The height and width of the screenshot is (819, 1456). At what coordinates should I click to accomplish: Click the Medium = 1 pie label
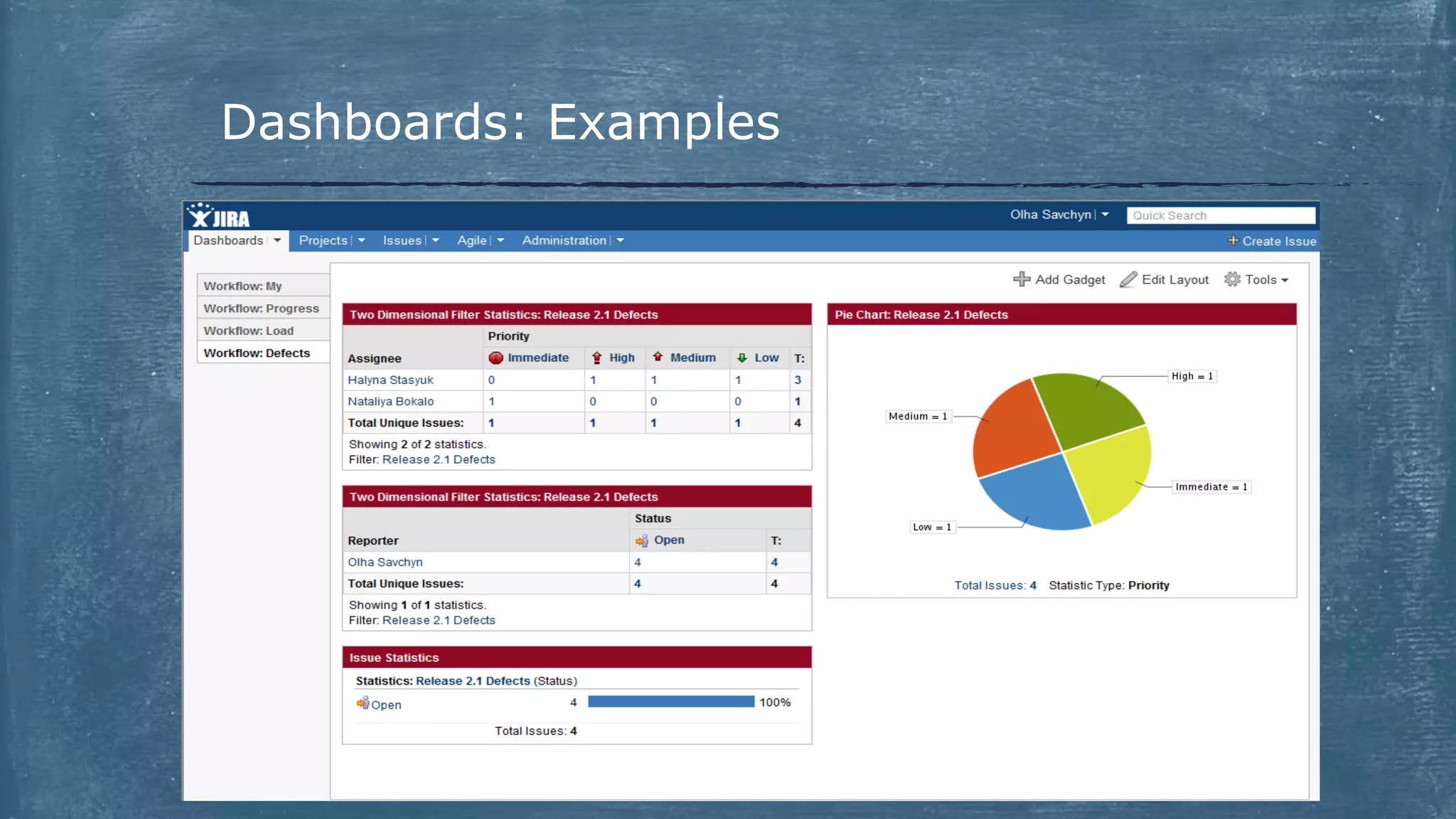(x=918, y=416)
